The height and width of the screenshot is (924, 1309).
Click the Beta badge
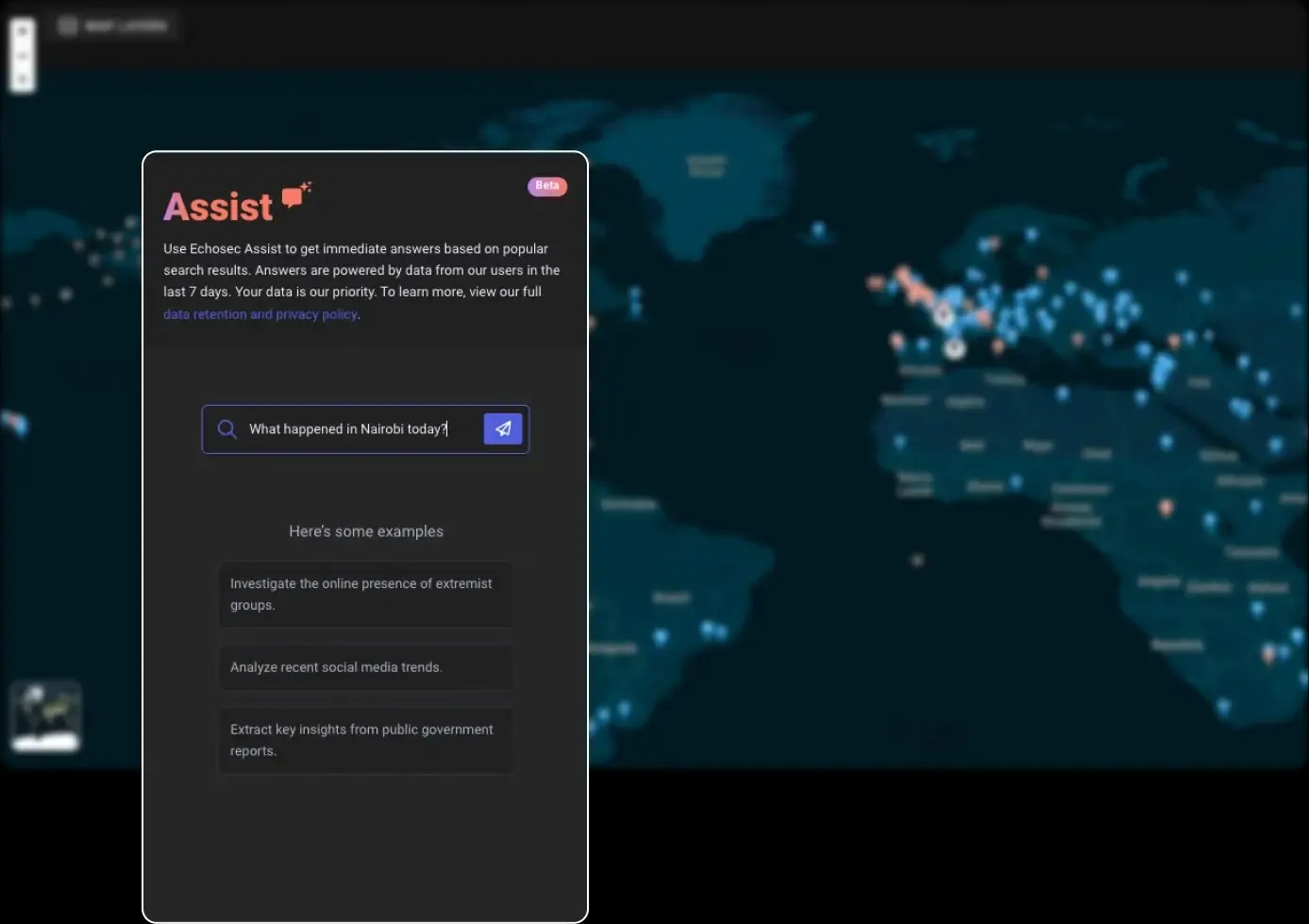point(547,186)
